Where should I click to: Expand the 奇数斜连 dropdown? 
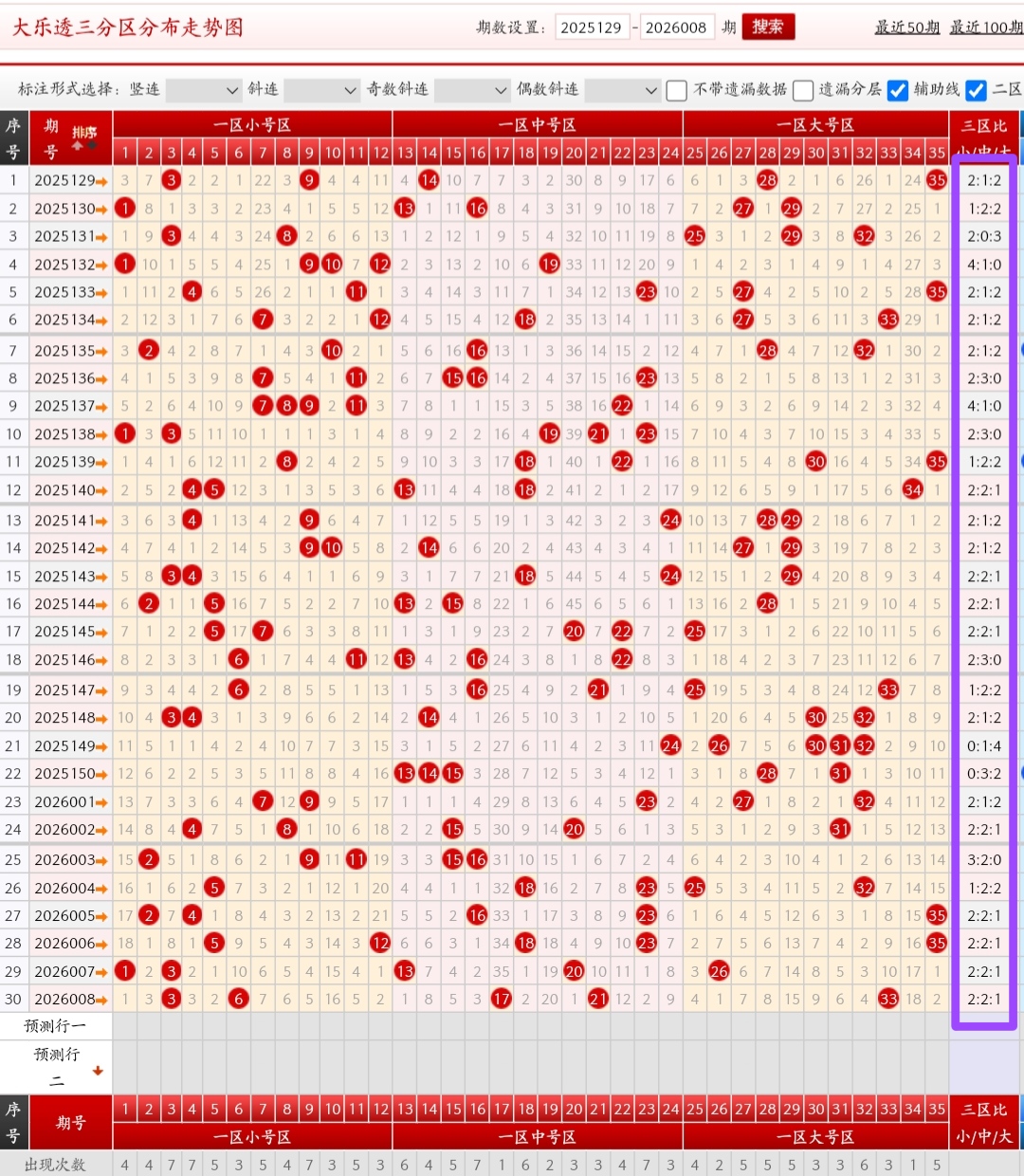click(x=472, y=90)
